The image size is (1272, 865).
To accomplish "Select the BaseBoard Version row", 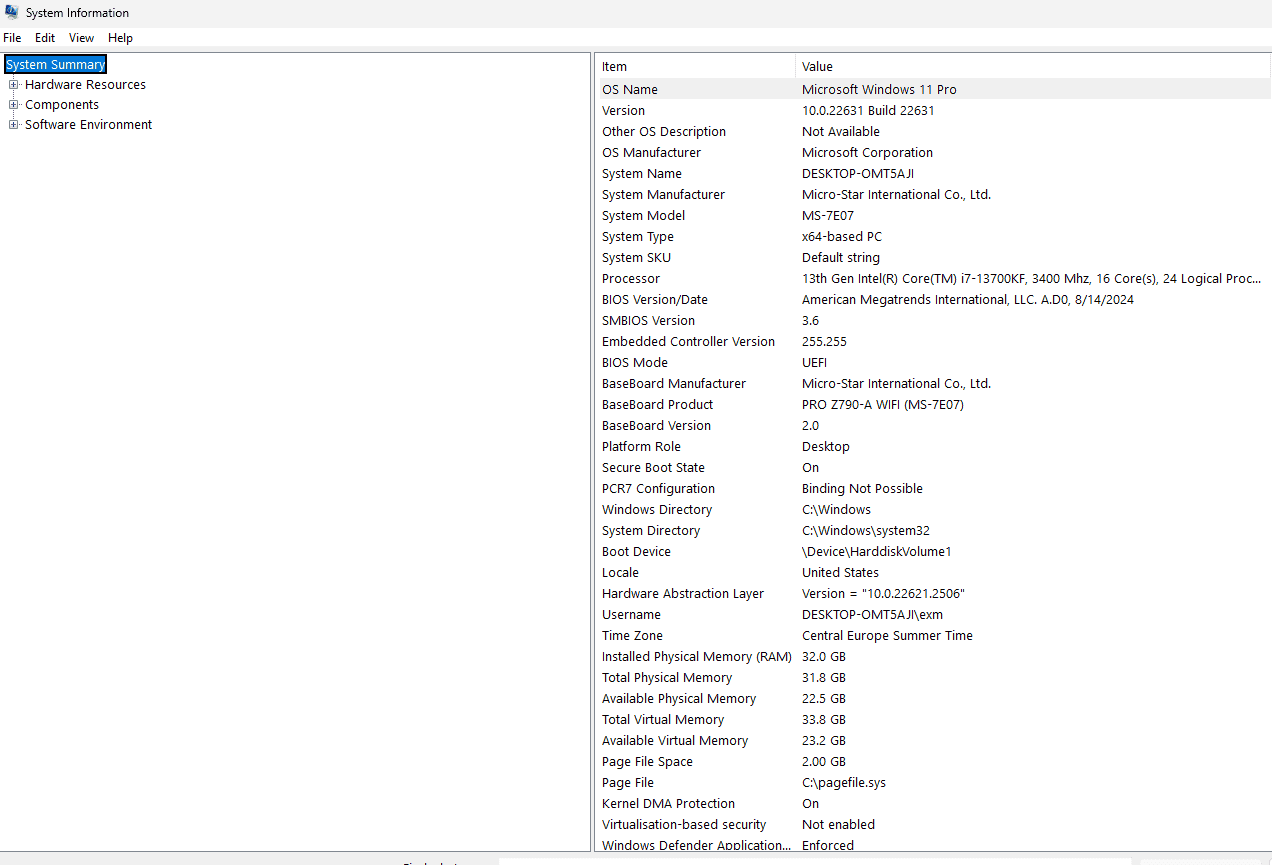I will 934,426.
